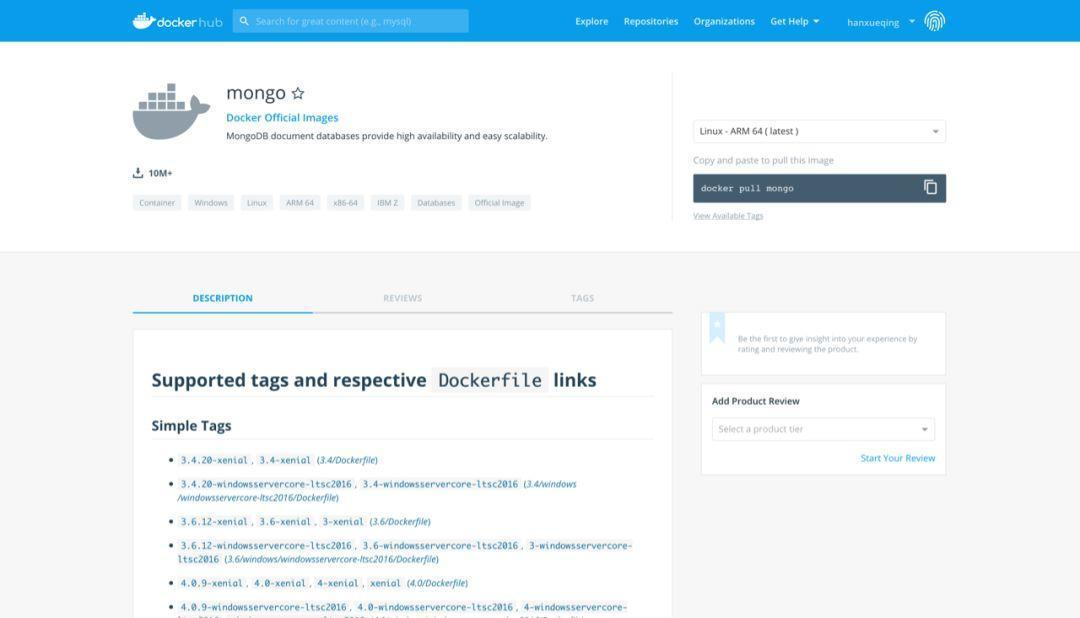Select the x86-64 tag chip

click(x=345, y=203)
